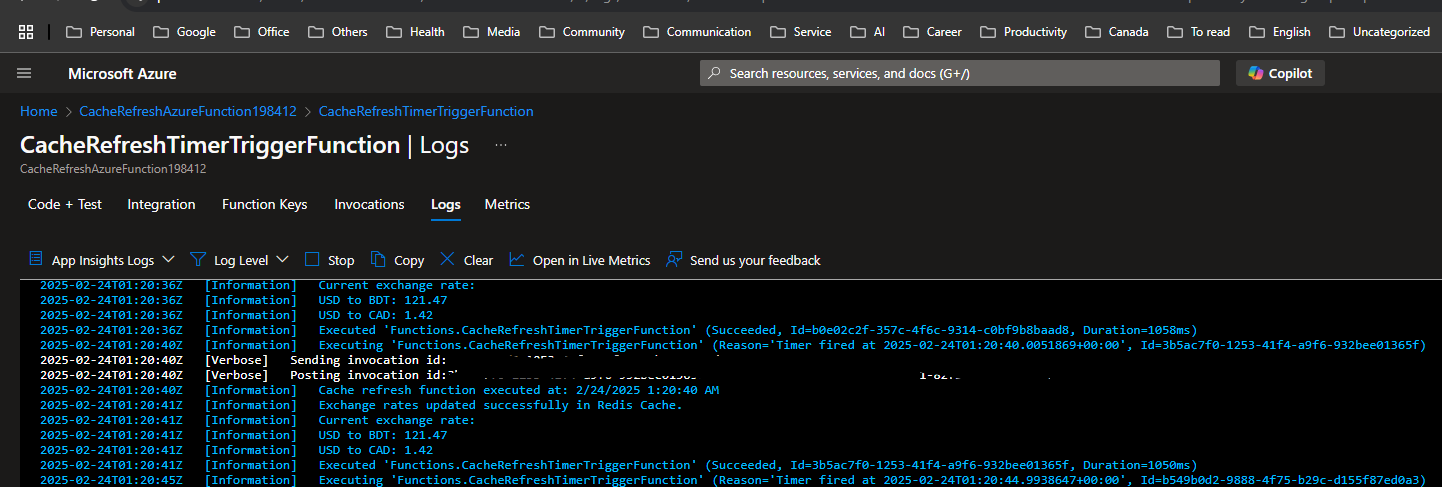
Task: Clear the log output with X icon
Action: coord(447,259)
